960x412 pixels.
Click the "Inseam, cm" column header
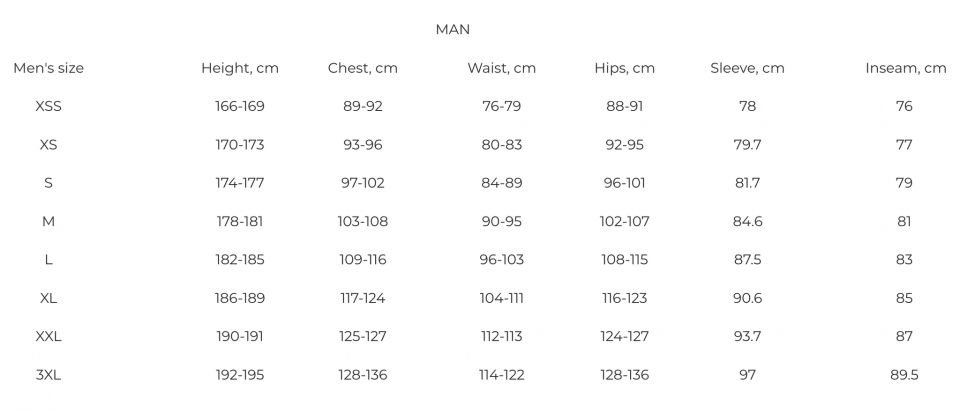(x=905, y=68)
